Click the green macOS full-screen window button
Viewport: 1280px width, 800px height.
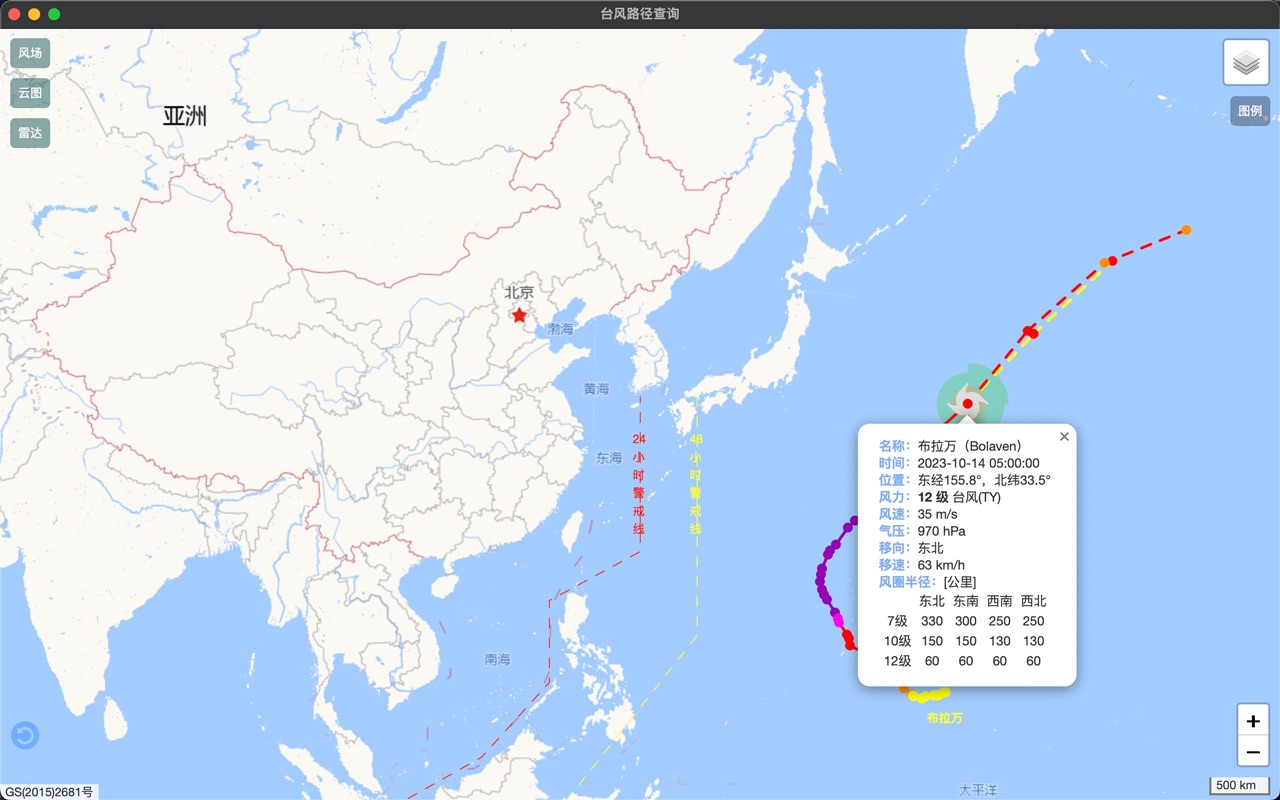point(54,14)
